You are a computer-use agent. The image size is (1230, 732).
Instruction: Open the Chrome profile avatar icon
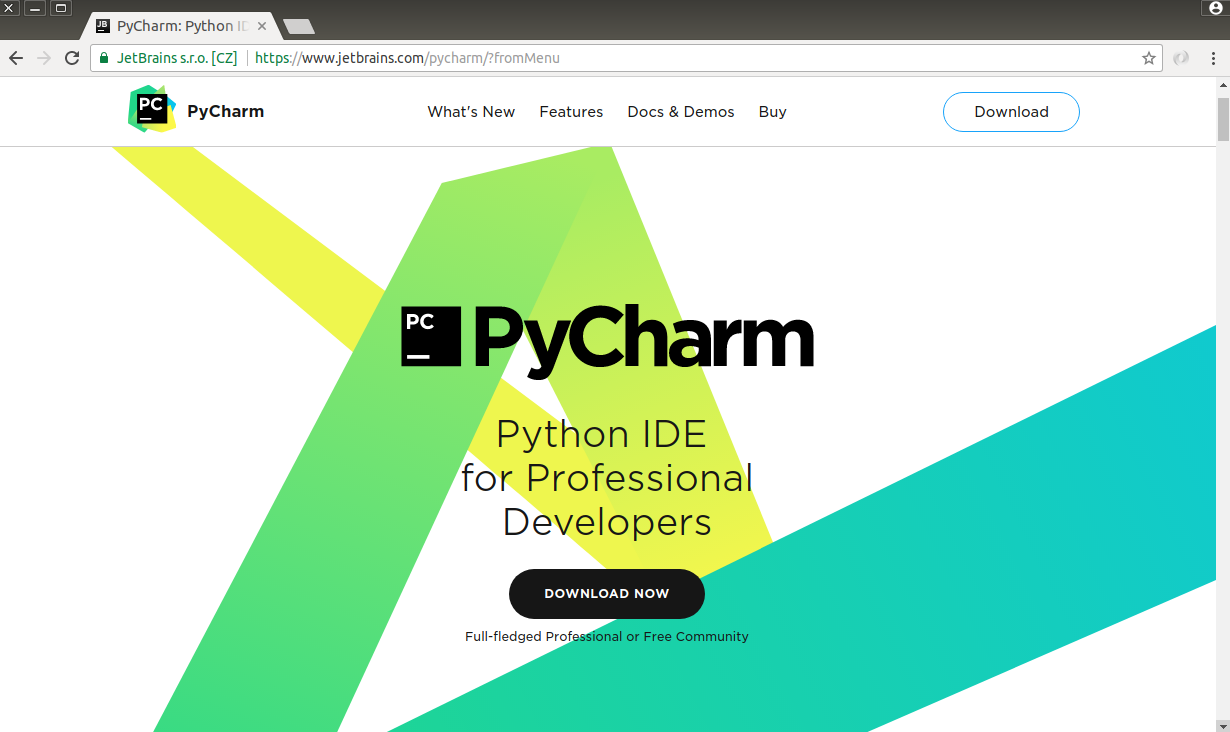click(x=1216, y=8)
